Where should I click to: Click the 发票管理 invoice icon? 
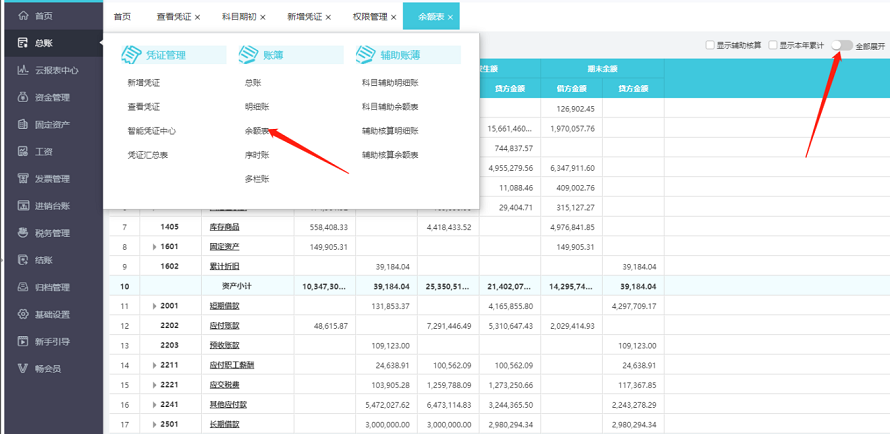pyautogui.click(x=23, y=179)
